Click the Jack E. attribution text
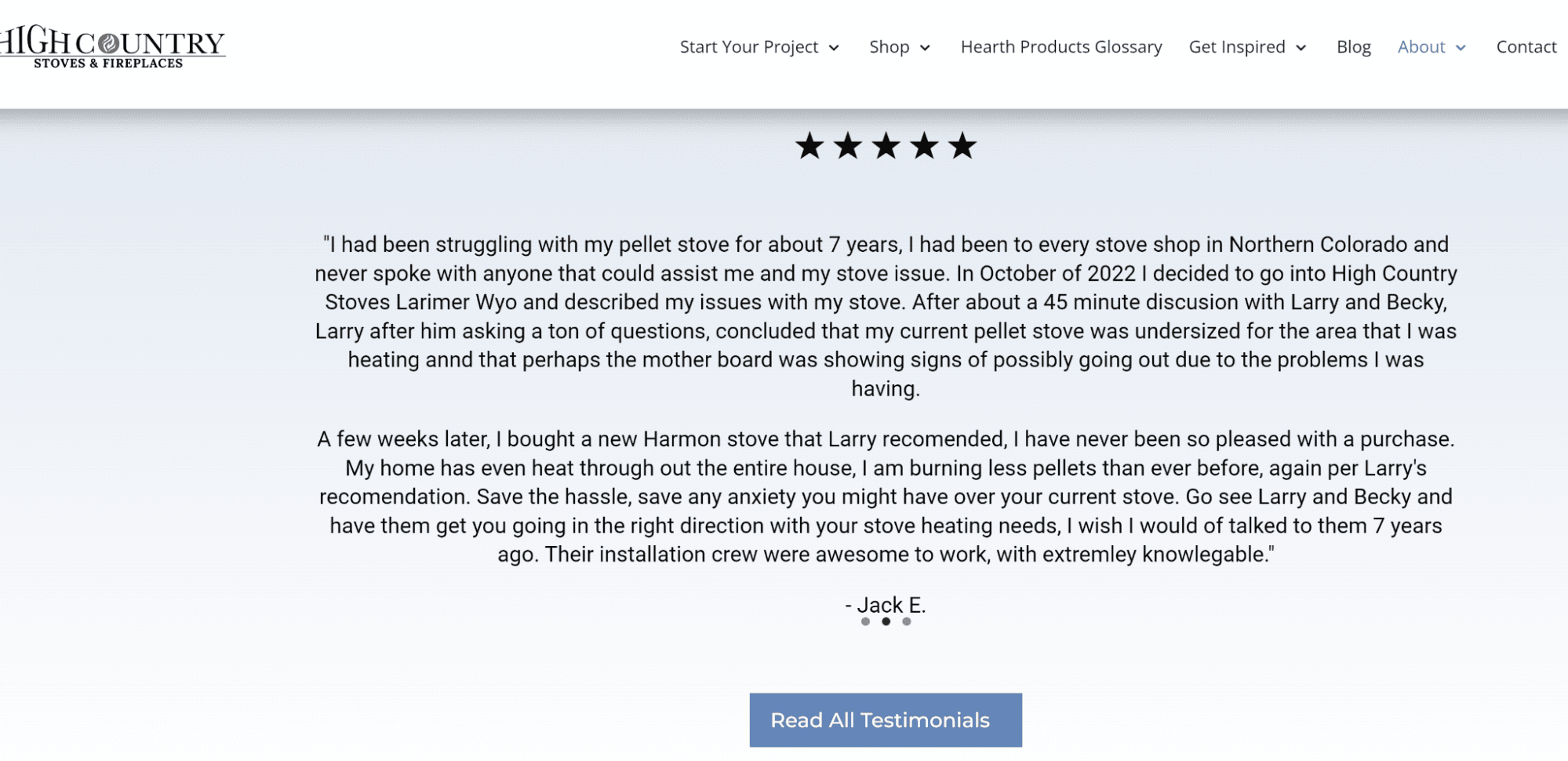 click(885, 605)
